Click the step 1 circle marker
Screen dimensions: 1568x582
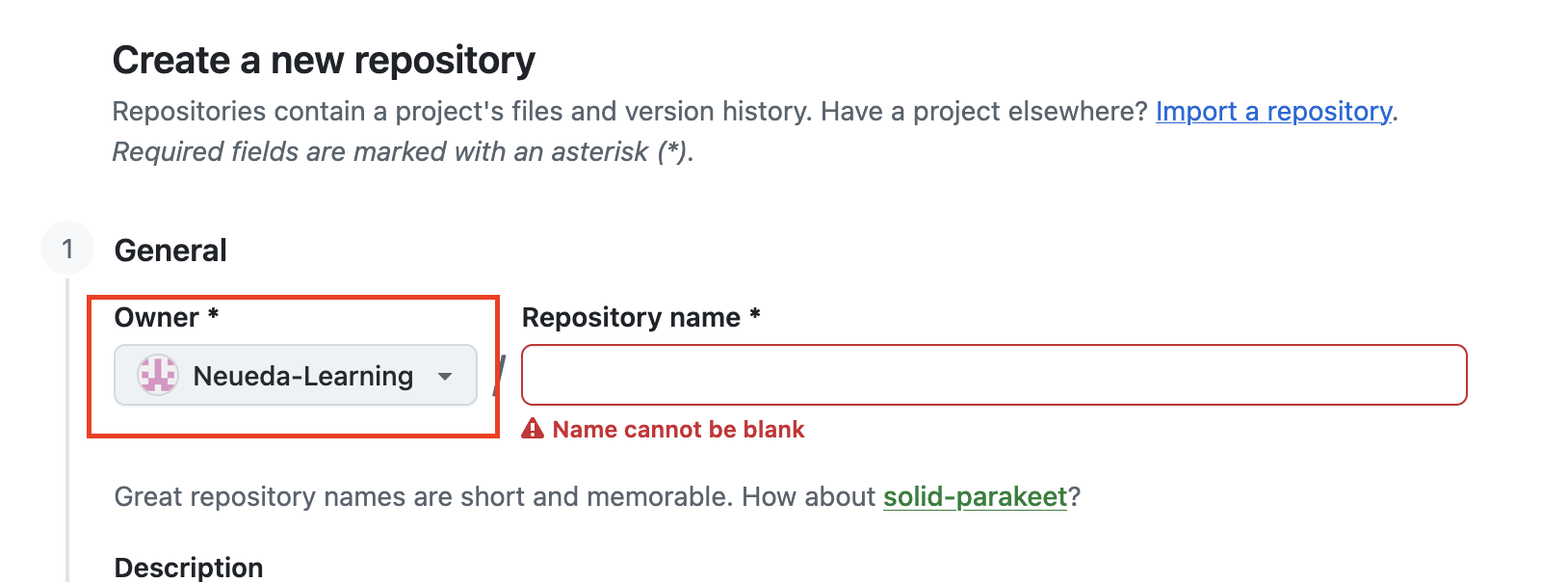[x=67, y=249]
